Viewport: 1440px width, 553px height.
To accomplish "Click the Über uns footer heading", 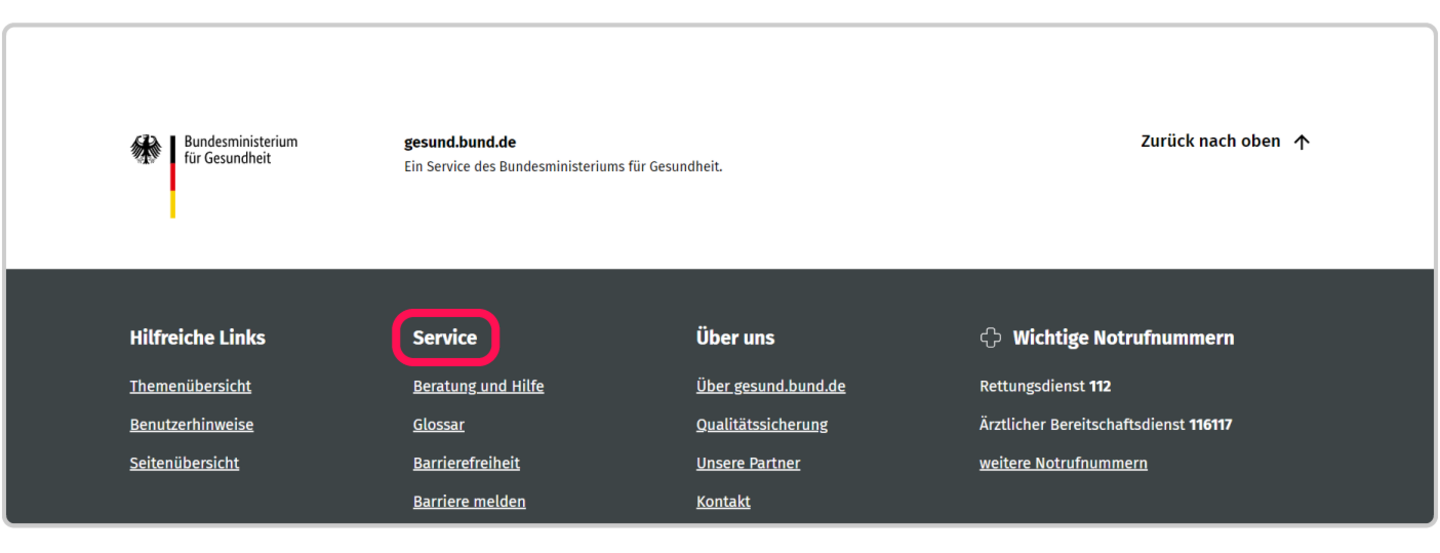I will tap(735, 338).
